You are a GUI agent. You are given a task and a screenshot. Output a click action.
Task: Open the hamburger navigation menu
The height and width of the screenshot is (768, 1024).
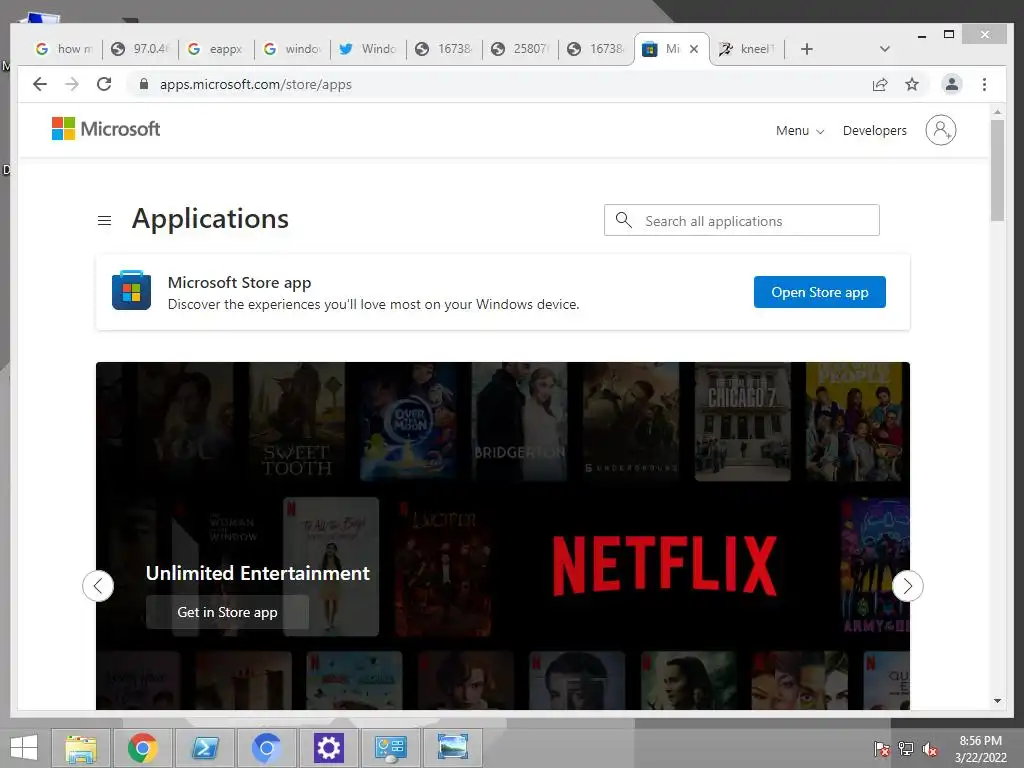pos(104,221)
